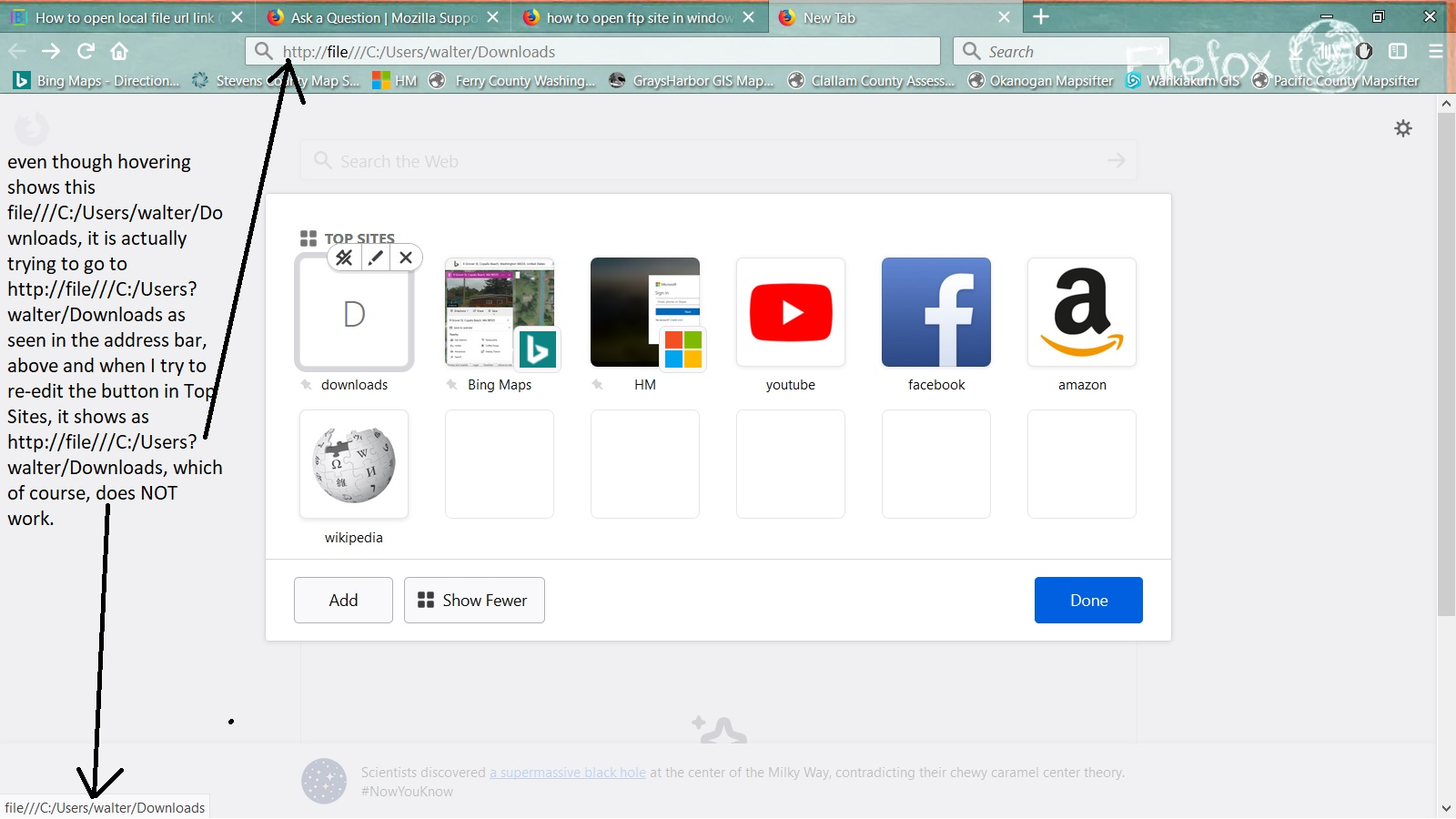Click the toolbar Search field

click(x=1061, y=51)
